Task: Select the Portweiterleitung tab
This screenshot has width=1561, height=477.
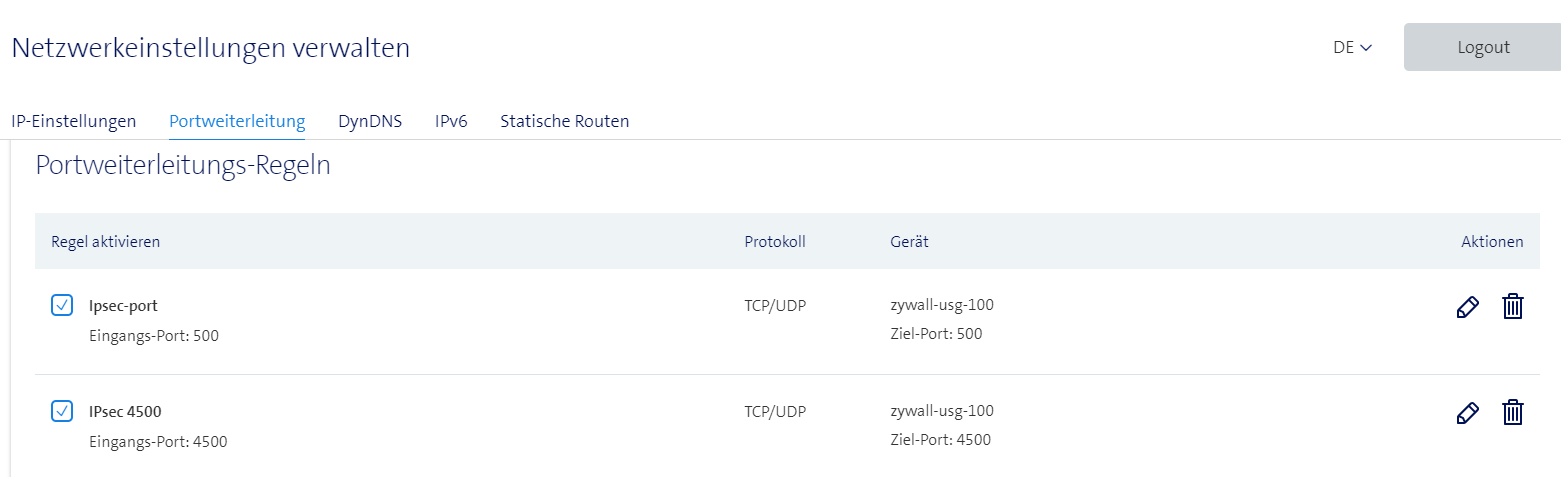Action: (237, 122)
